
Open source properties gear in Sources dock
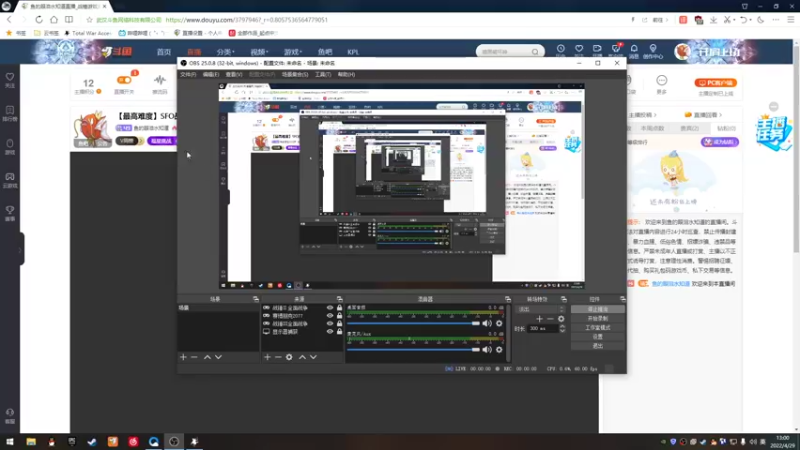point(289,357)
